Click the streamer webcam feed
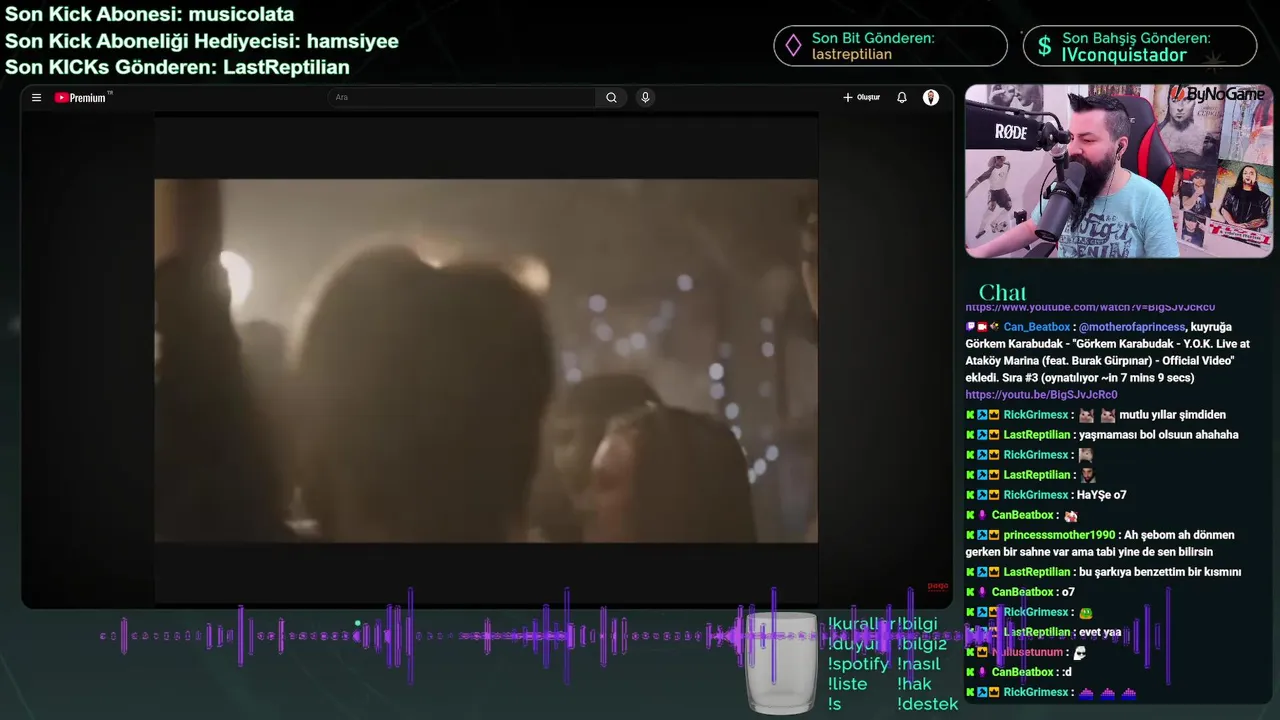The width and height of the screenshot is (1280, 720). pos(1118,171)
